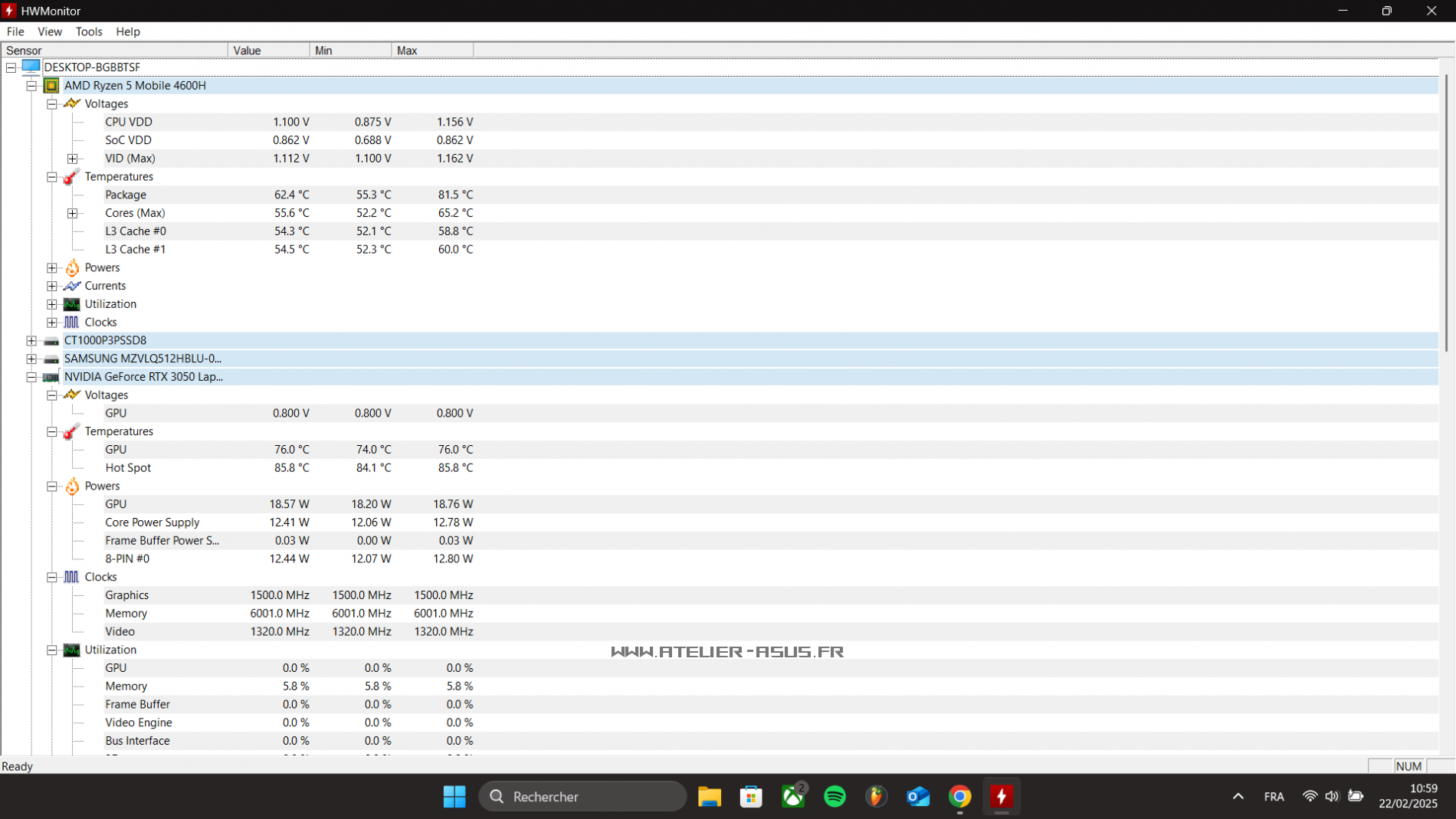Image resolution: width=1456 pixels, height=819 pixels.
Task: Click the Sensor column header
Action: pyautogui.click(x=114, y=51)
